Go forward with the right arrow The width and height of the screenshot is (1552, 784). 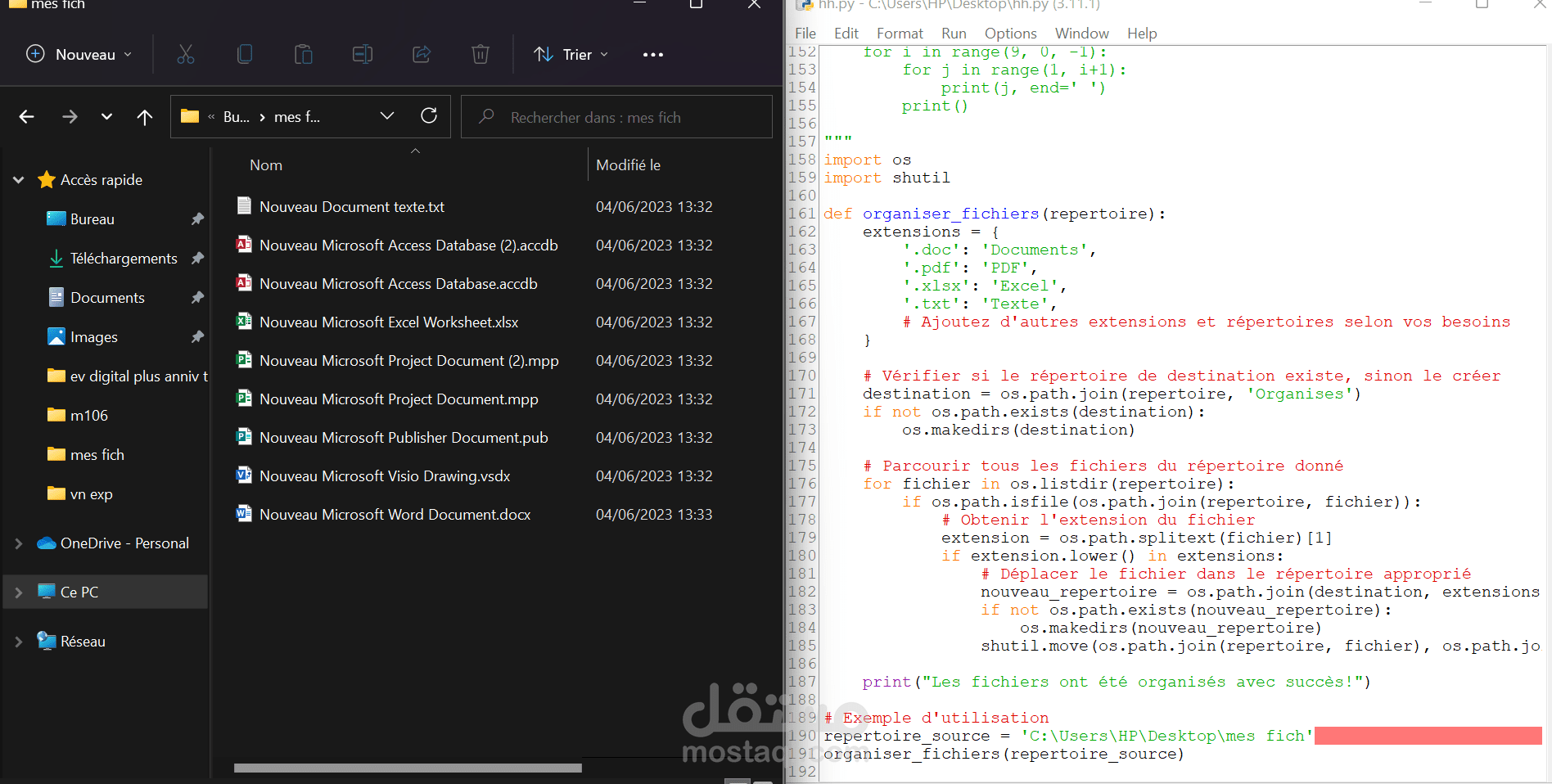[x=70, y=117]
